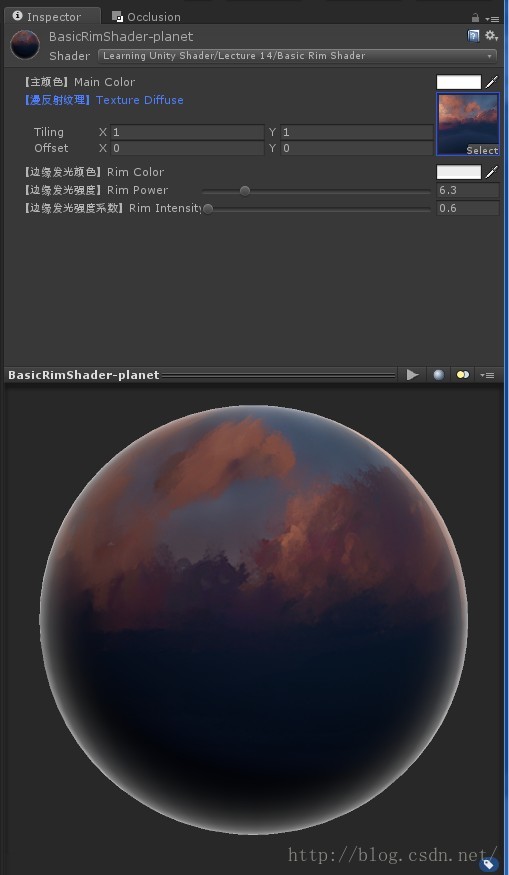Image resolution: width=509 pixels, height=875 pixels.
Task: Click the Rim Power property label
Action: click(x=95, y=190)
